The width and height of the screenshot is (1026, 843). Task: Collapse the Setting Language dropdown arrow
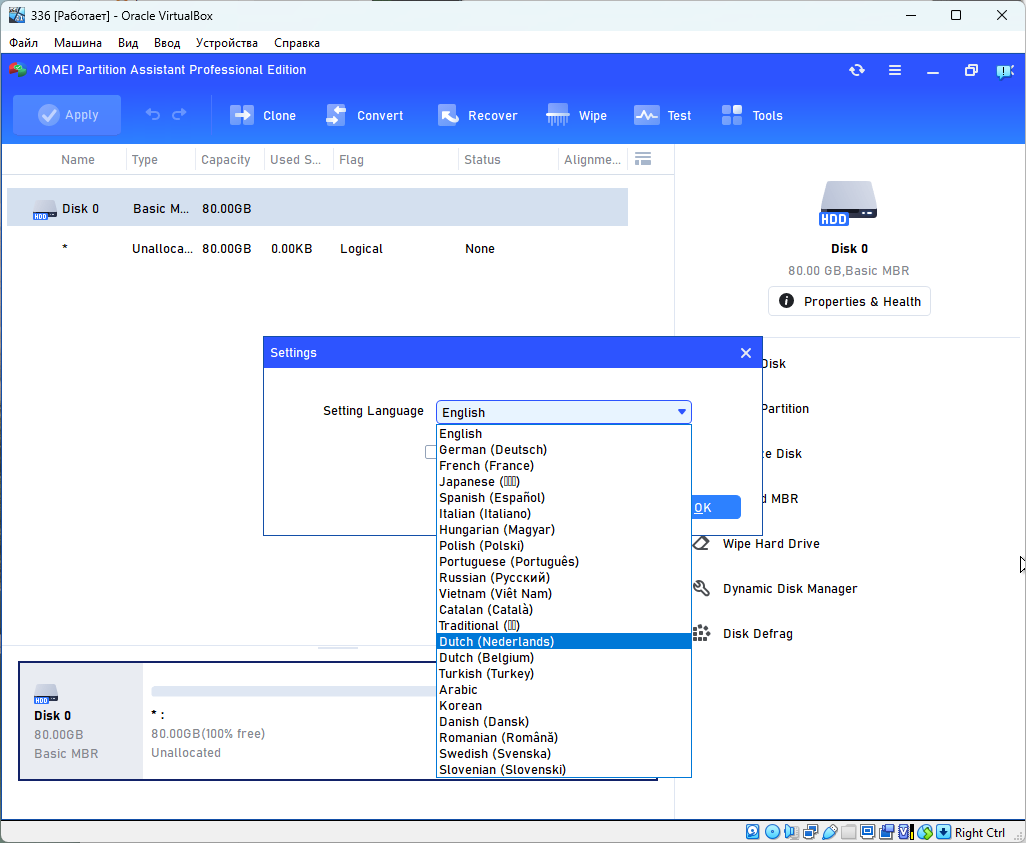[x=681, y=412]
